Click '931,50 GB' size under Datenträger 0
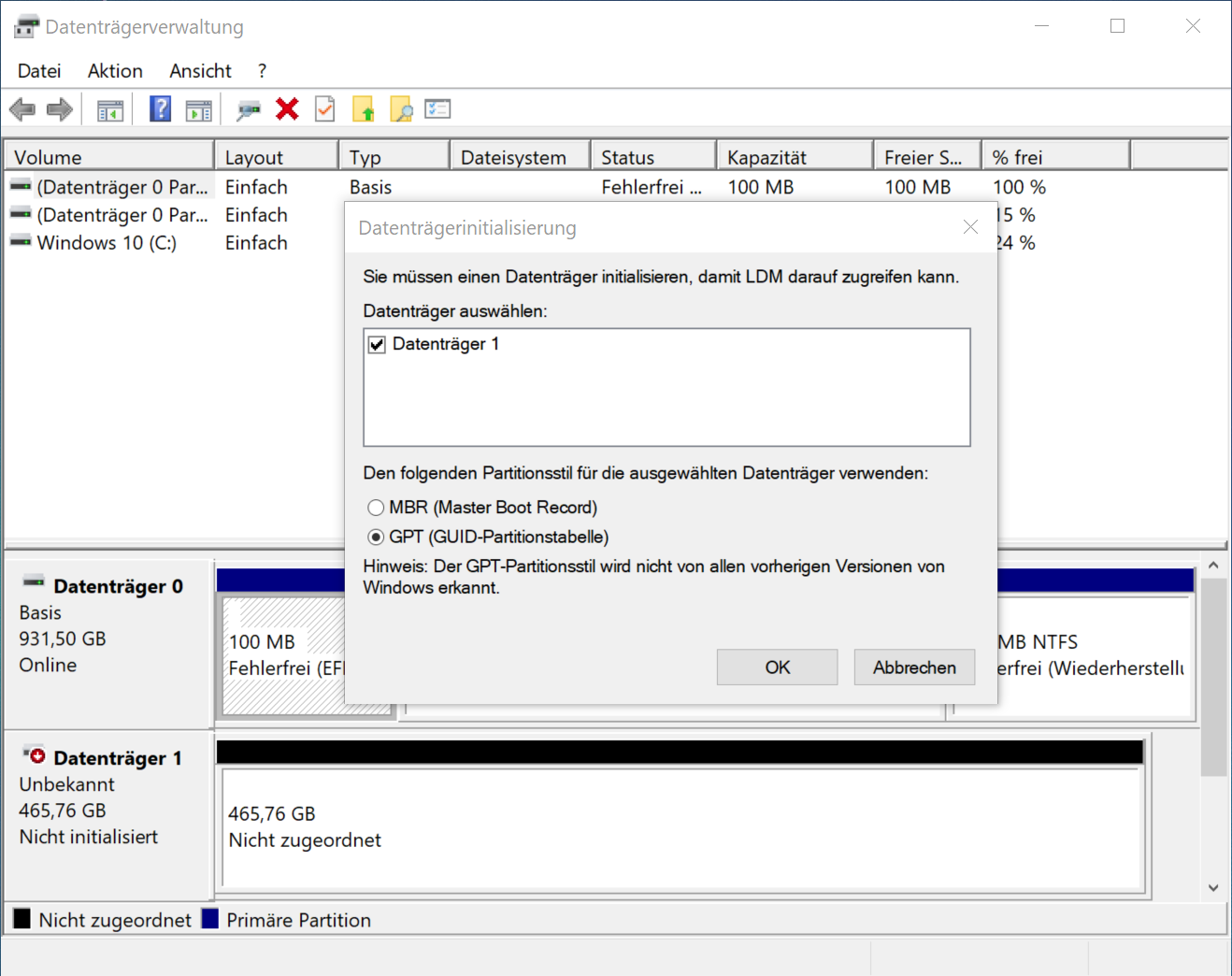The image size is (1232, 976). pyautogui.click(x=63, y=639)
